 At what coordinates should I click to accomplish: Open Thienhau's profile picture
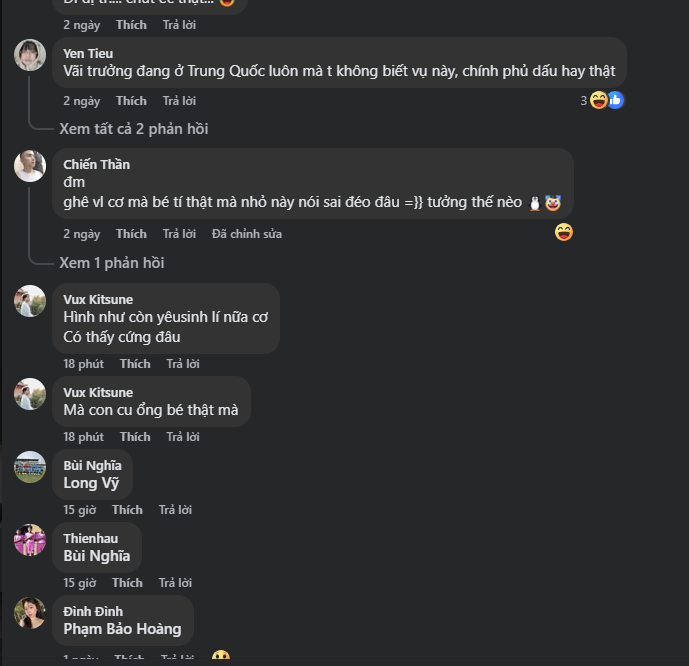coord(30,540)
